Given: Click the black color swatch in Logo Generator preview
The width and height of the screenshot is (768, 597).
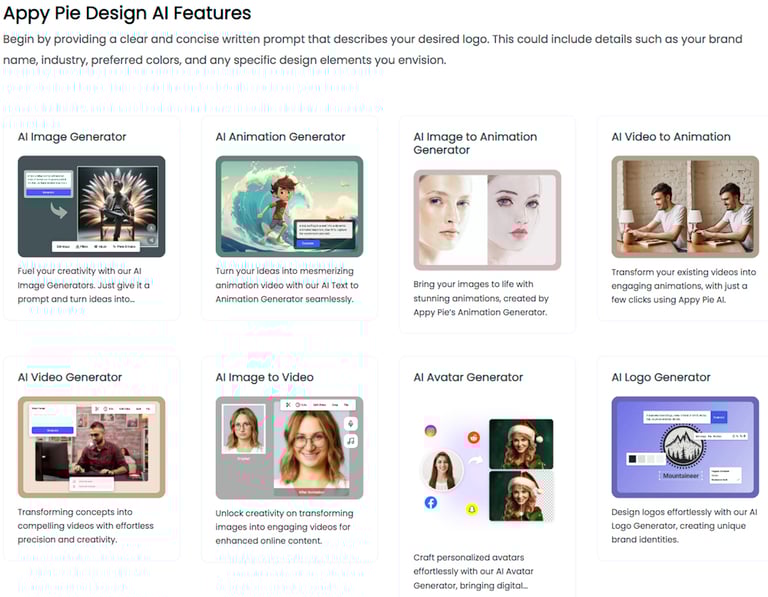Looking at the screenshot, I should pyautogui.click(x=632, y=459).
